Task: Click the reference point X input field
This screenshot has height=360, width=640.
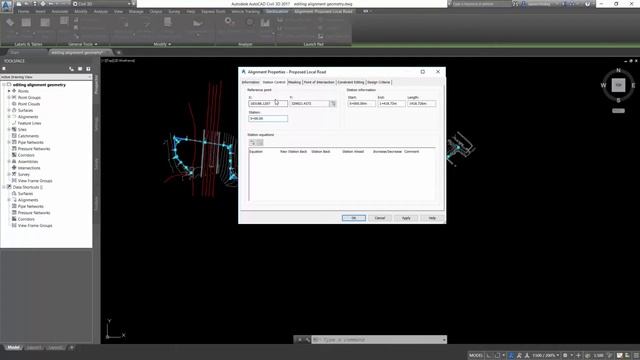Action: pyautogui.click(x=268, y=104)
